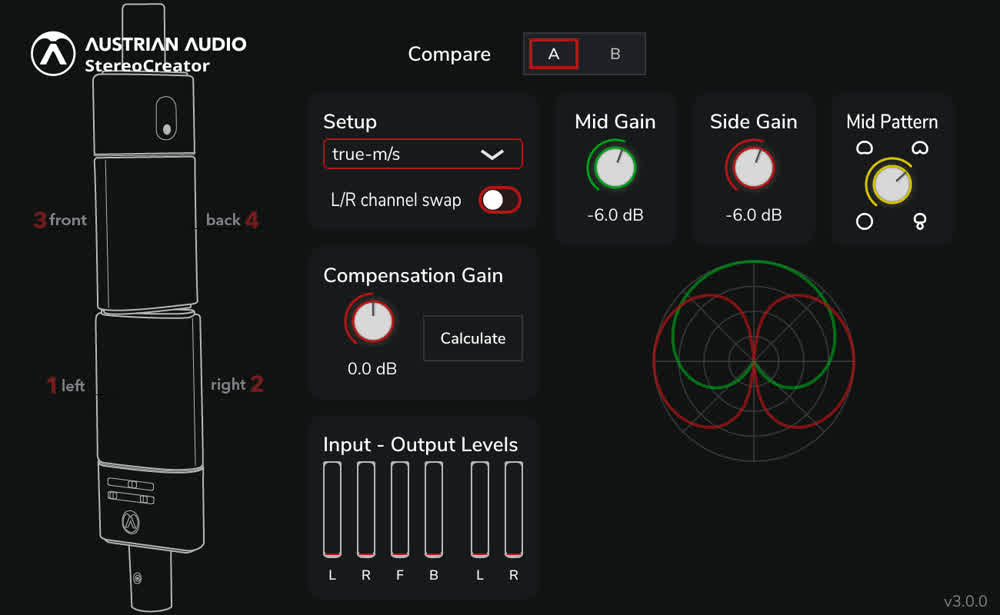Click the Side Gain -6.0 dB value

[x=753, y=215]
